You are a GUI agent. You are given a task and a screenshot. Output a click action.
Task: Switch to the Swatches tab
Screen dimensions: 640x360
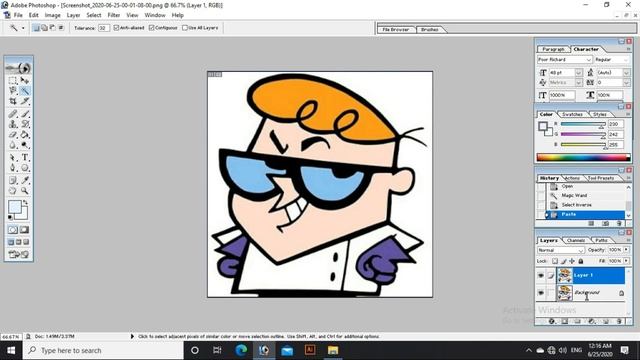click(x=572, y=114)
